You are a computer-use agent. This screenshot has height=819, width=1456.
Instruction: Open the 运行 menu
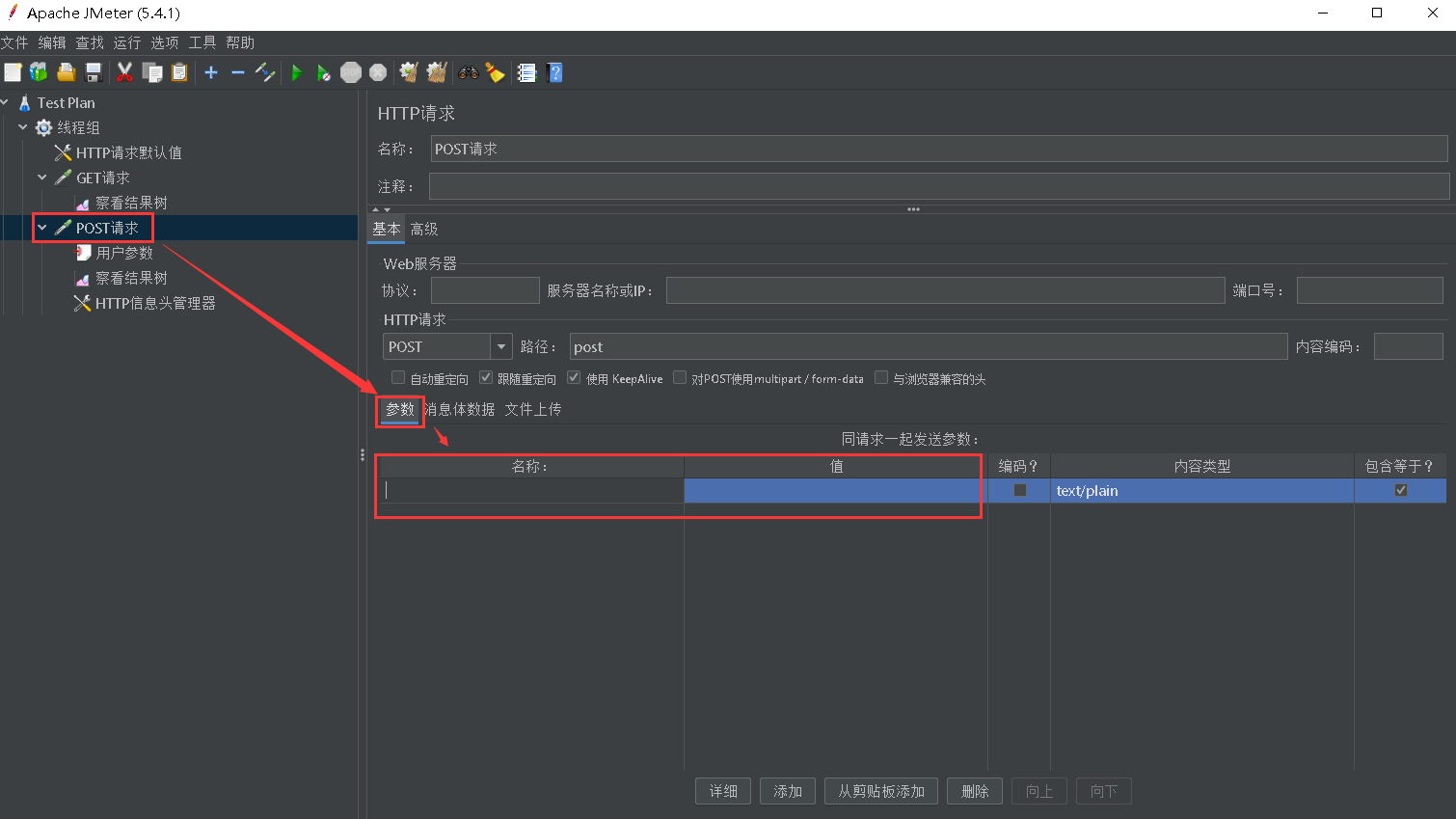127,42
